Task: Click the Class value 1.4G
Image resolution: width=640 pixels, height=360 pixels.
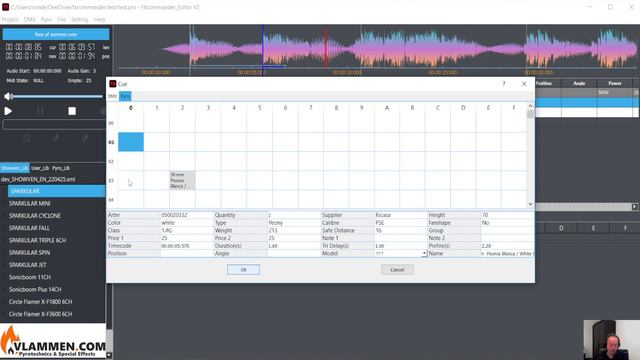Action: [x=187, y=231]
